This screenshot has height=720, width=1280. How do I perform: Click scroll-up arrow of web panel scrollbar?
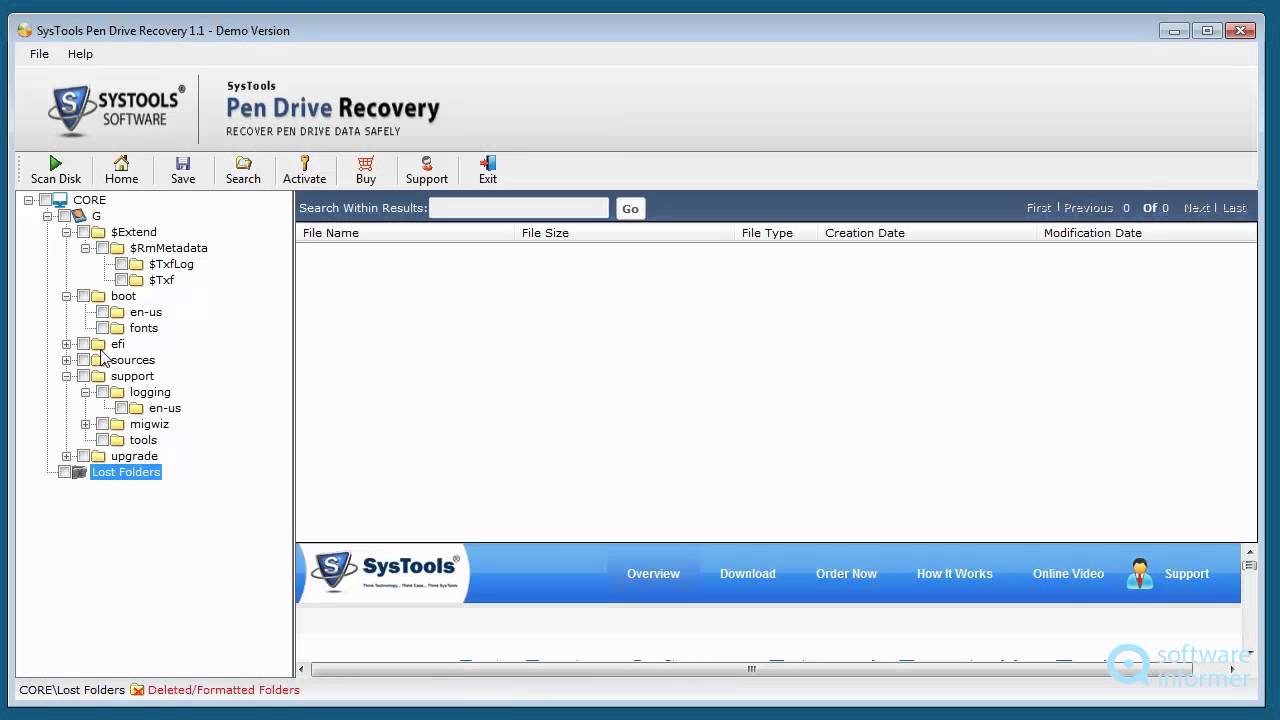1249,551
